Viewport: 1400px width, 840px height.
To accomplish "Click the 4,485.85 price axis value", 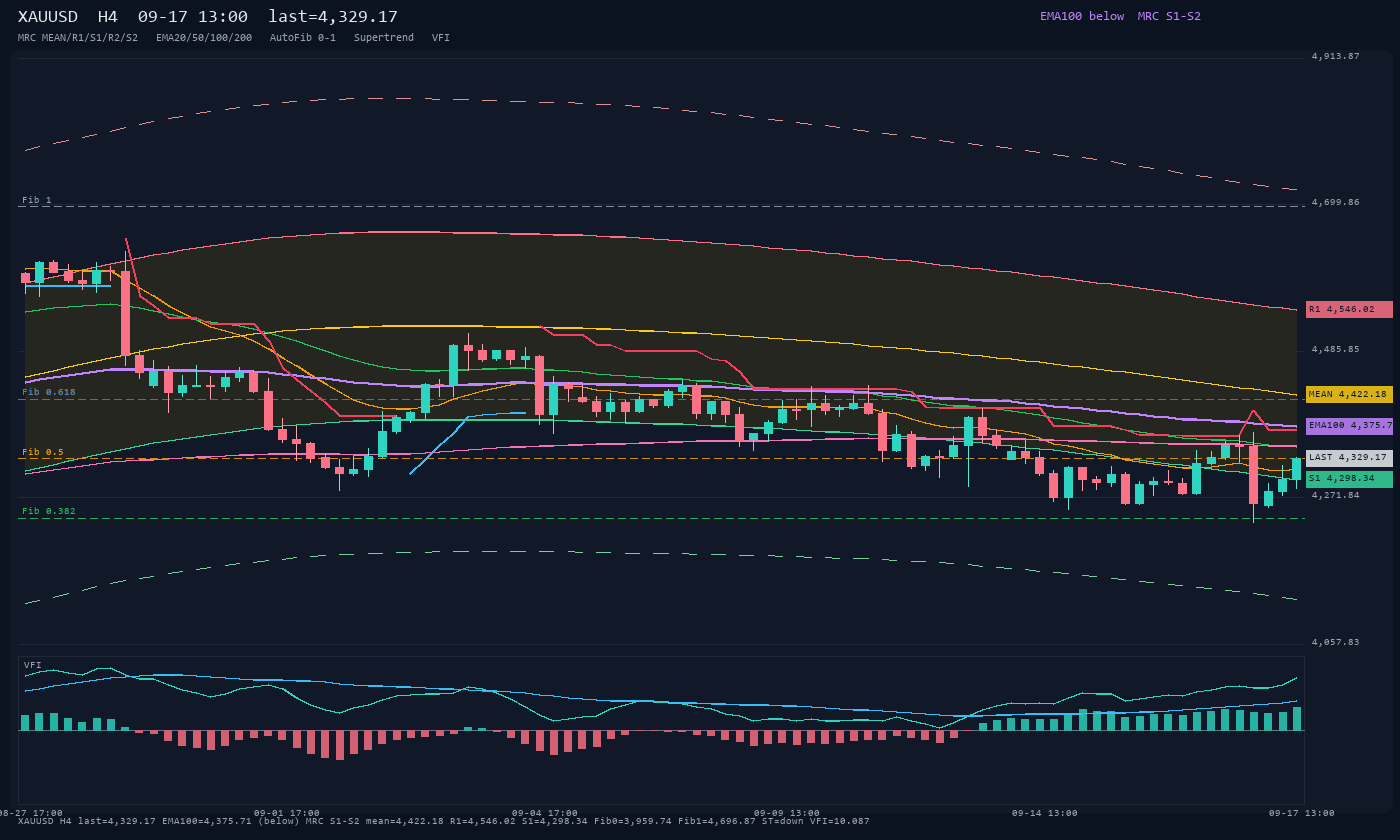I will click(1336, 349).
